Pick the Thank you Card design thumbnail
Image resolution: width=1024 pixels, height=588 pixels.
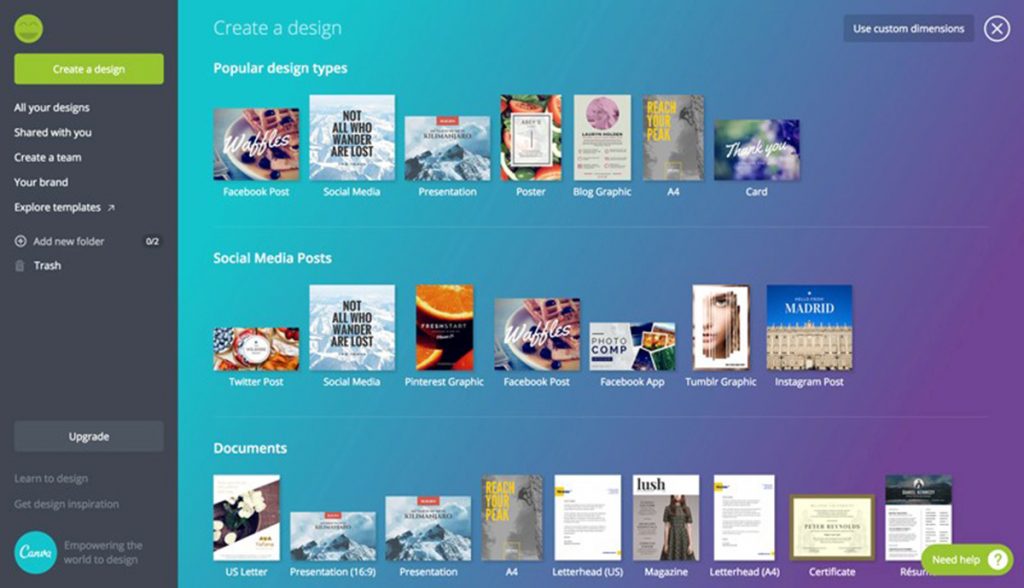click(756, 150)
